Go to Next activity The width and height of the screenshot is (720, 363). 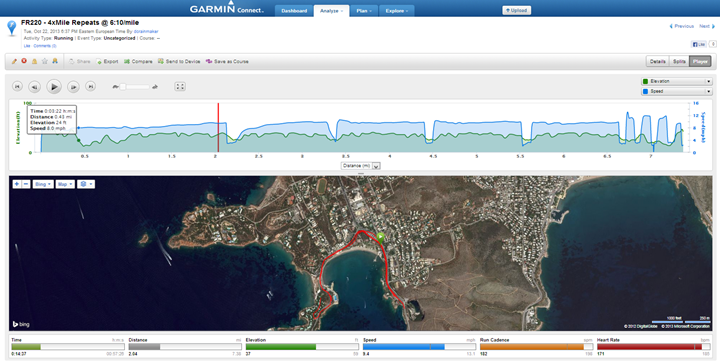[x=707, y=26]
